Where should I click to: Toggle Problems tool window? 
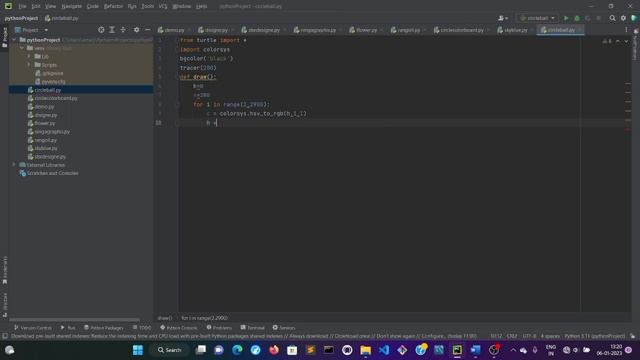219,328
